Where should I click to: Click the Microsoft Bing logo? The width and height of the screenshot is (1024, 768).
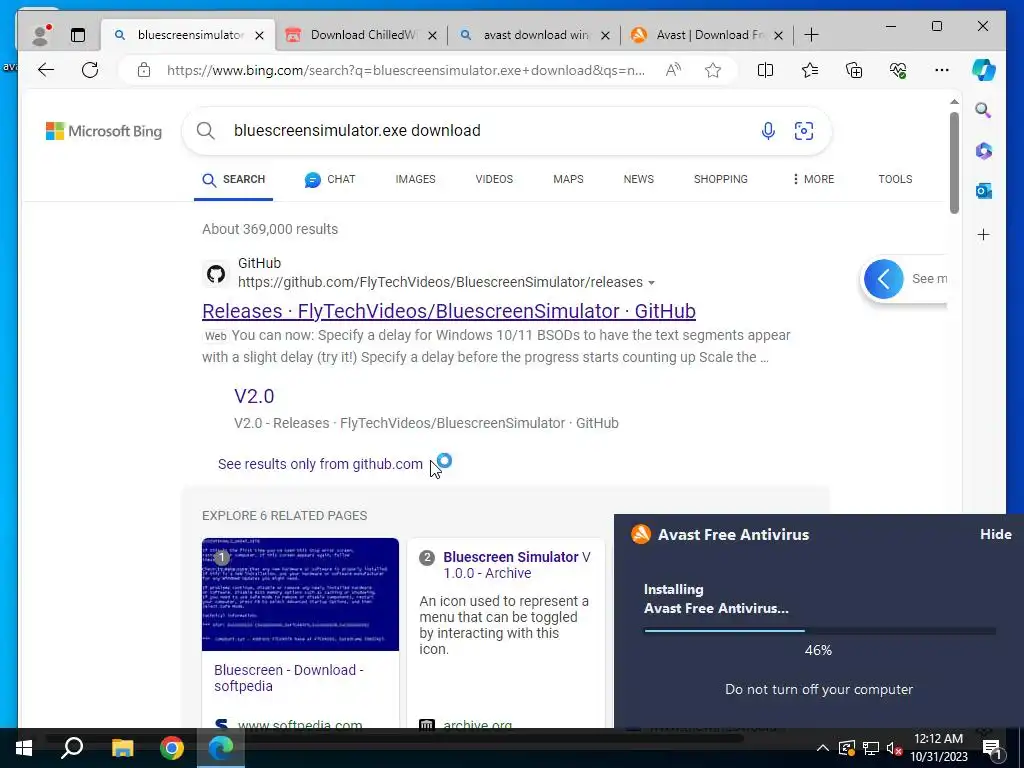104,131
